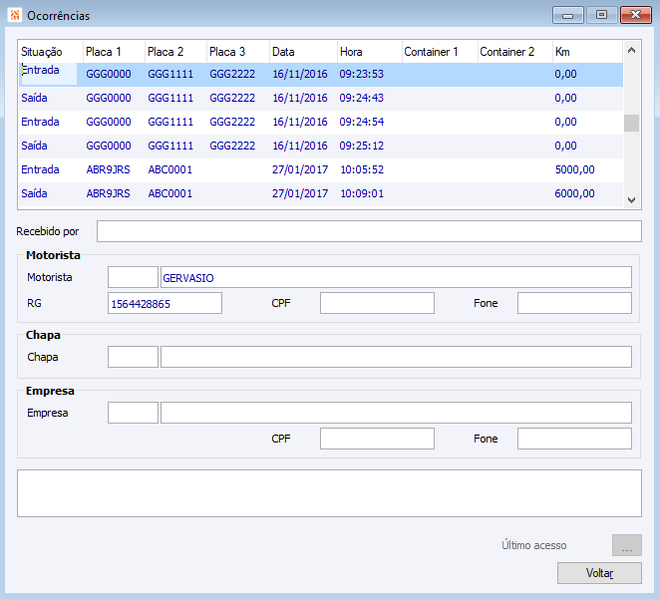Click the RG field with 1564428865
The image size is (660, 599).
pyautogui.click(x=165, y=303)
